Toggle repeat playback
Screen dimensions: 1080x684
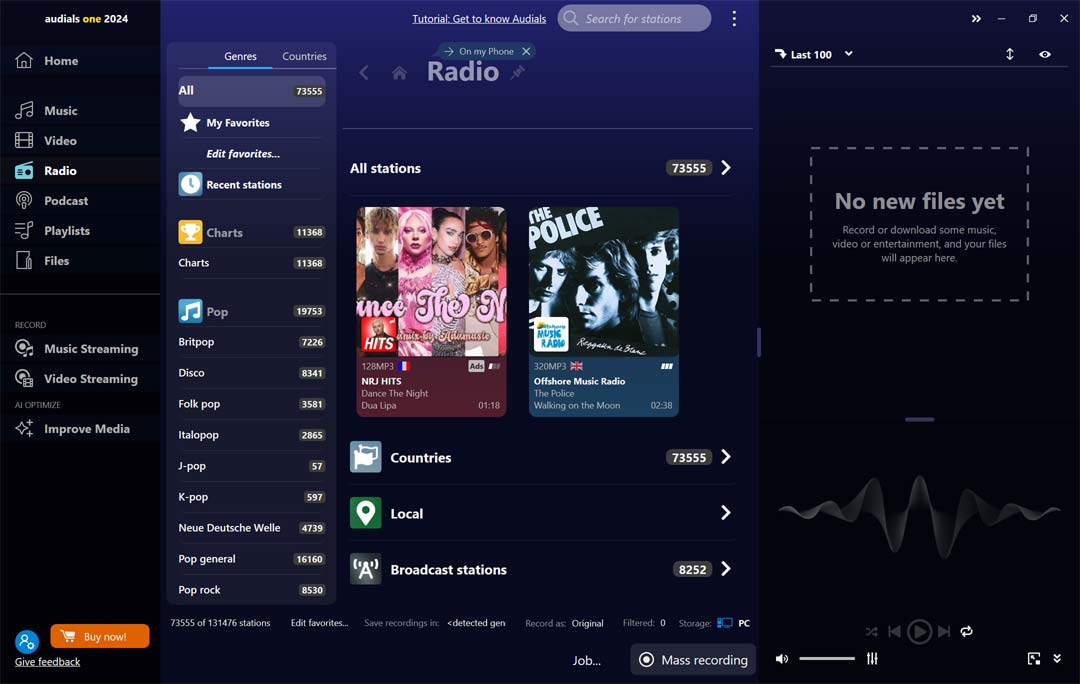pos(967,631)
